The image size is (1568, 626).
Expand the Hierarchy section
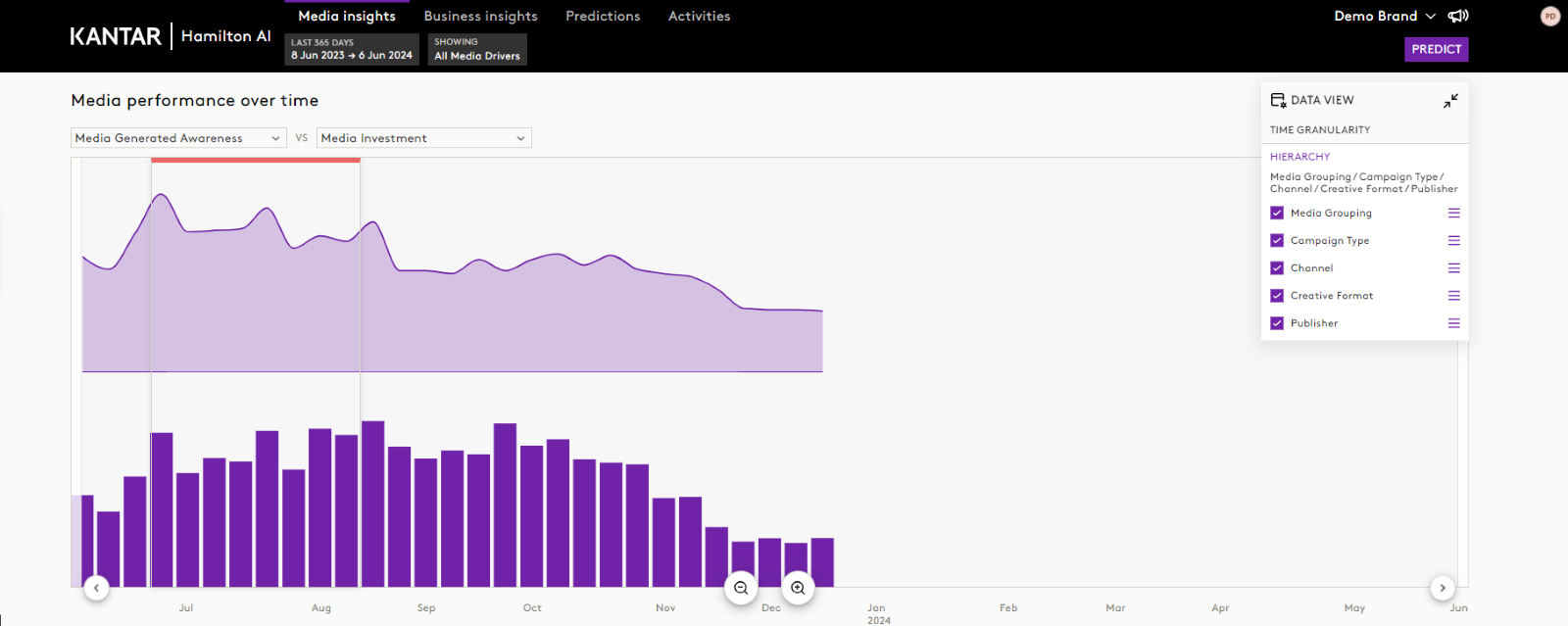[1300, 157]
